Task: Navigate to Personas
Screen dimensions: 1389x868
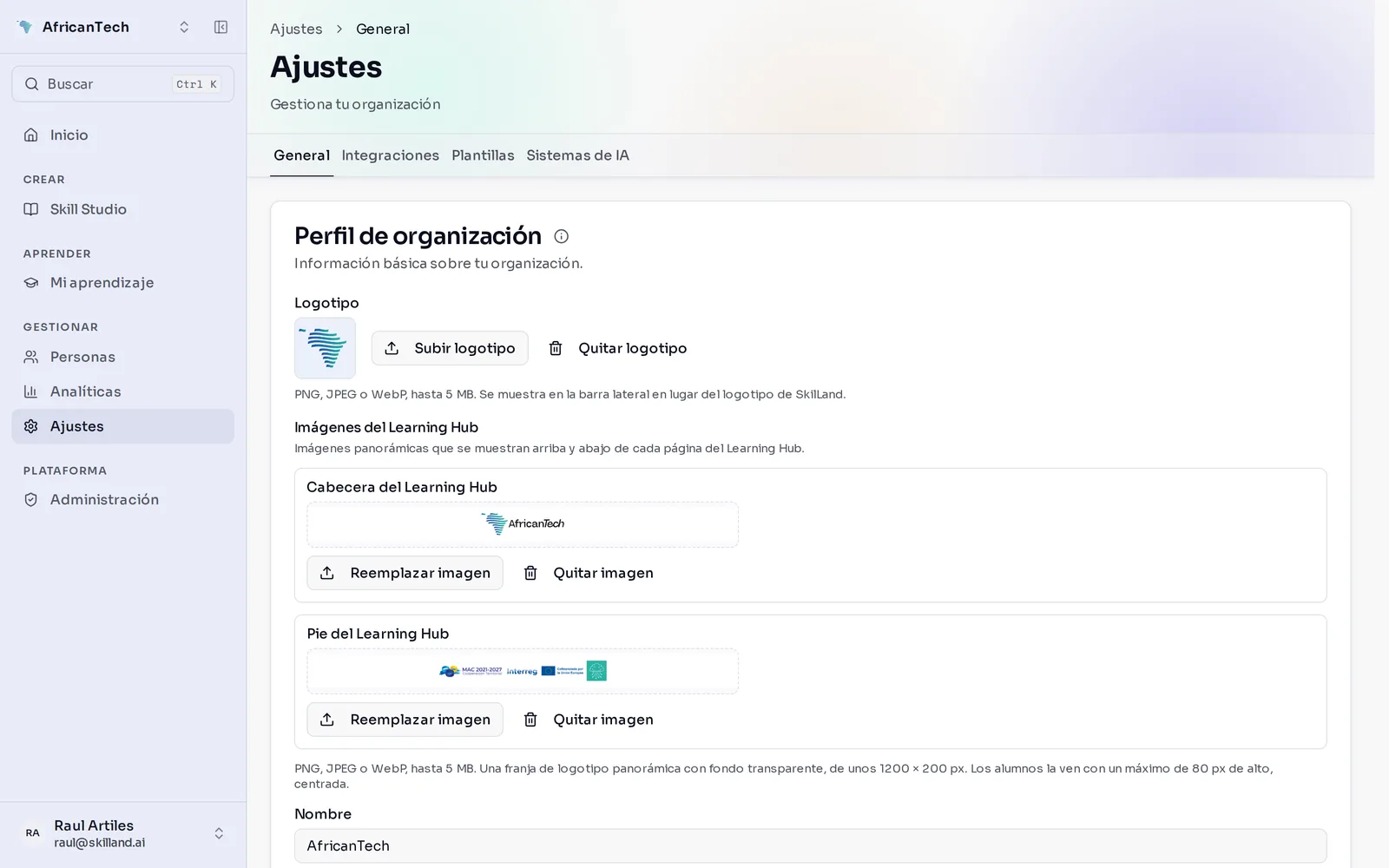Action: [122, 357]
